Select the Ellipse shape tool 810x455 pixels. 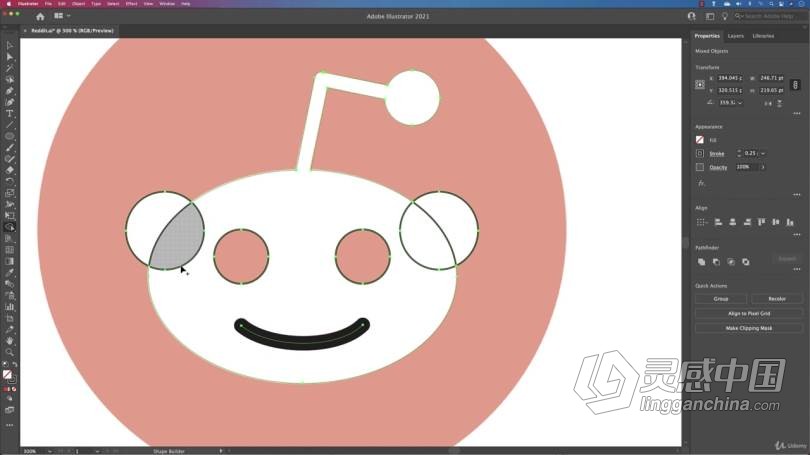(x=9, y=136)
